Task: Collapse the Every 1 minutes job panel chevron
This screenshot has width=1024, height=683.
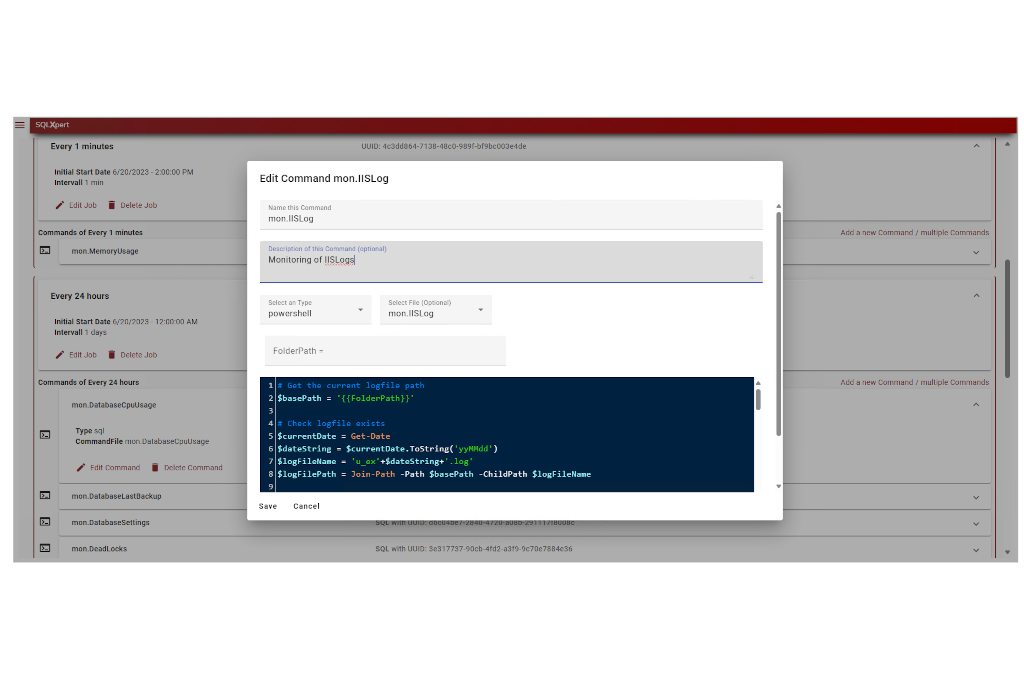Action: 976,146
